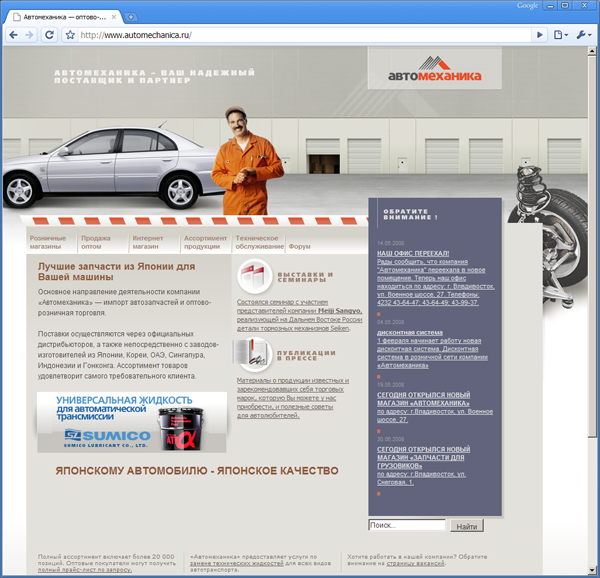This screenshot has width=600, height=578.
Task: Go back using the browser back arrow
Action: [x=13, y=35]
